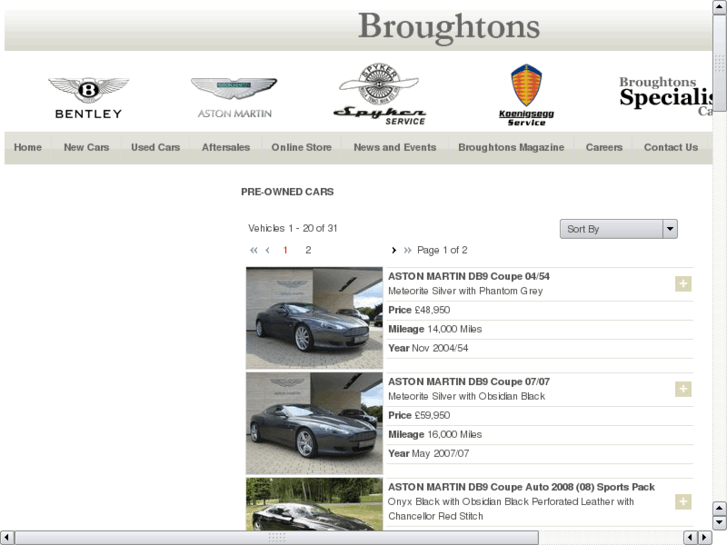Click Meteorite Silver with Obsidian Black text

[466, 397]
